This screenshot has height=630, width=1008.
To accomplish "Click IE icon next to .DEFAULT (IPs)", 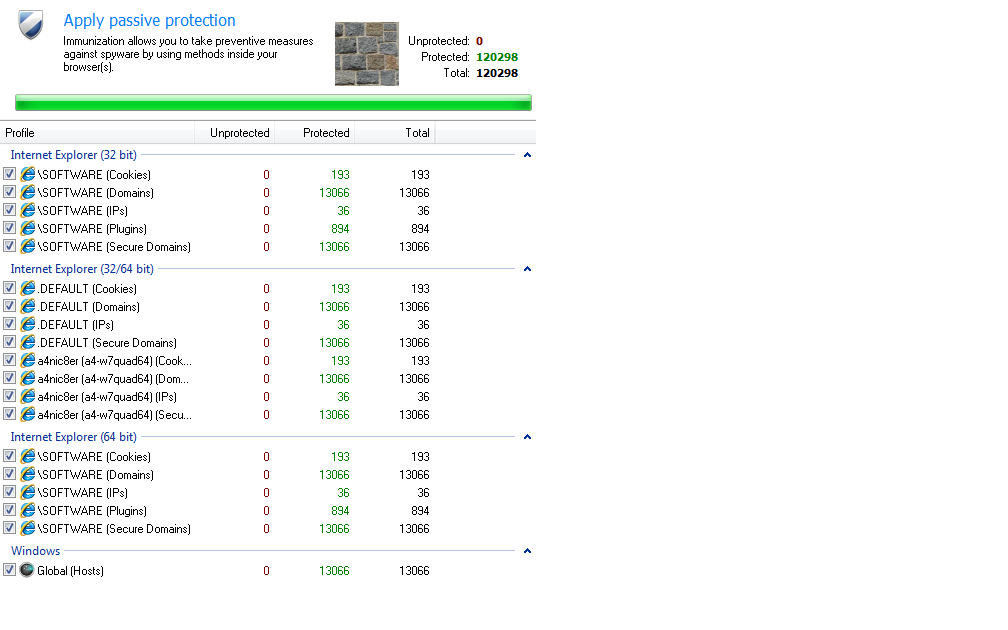I will point(28,324).
